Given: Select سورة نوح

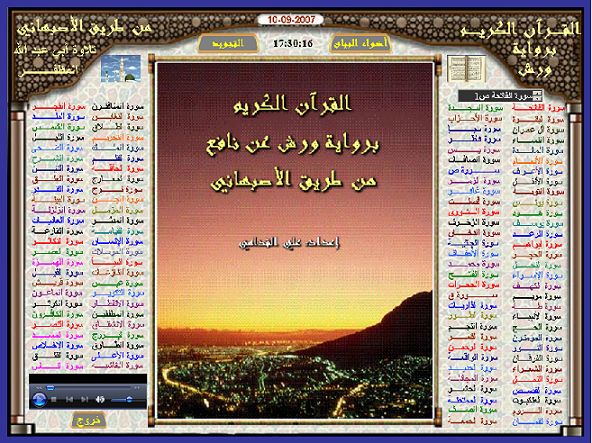Looking at the screenshot, I should click(x=117, y=190).
